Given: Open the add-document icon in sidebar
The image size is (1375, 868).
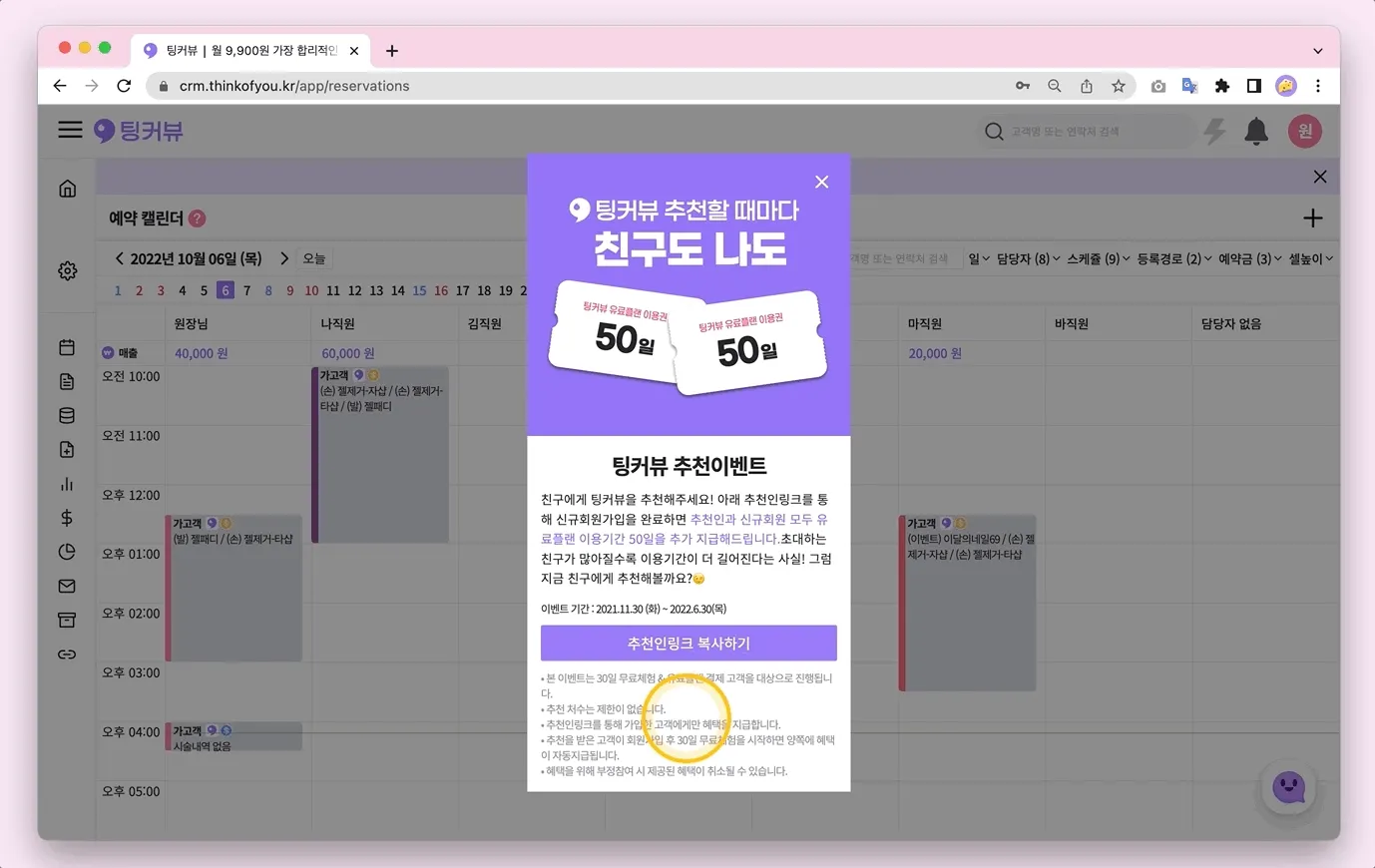Looking at the screenshot, I should tap(67, 449).
